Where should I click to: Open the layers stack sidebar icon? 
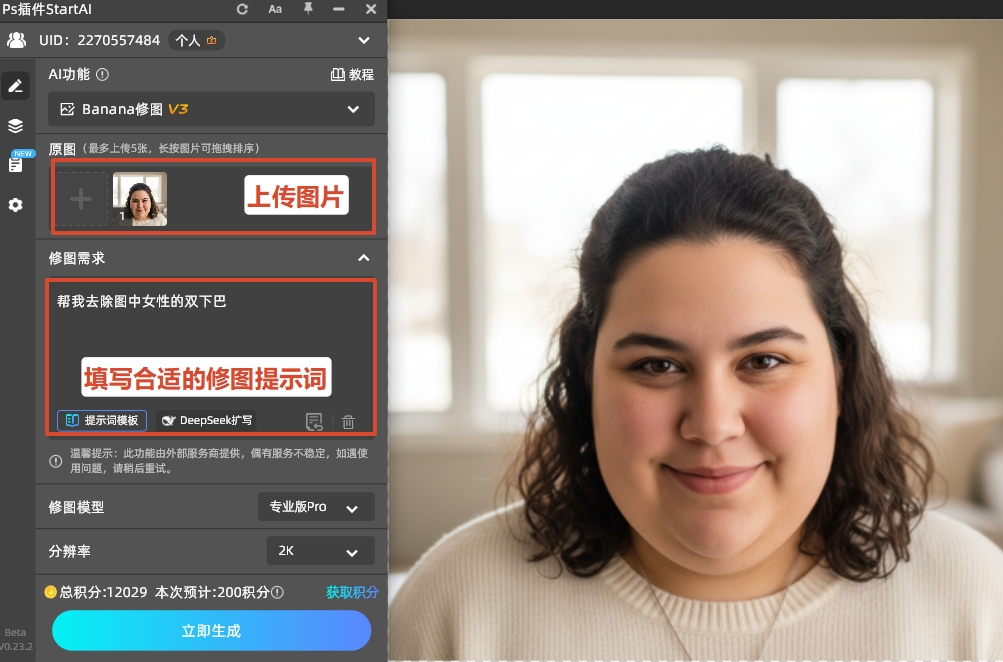tap(15, 126)
